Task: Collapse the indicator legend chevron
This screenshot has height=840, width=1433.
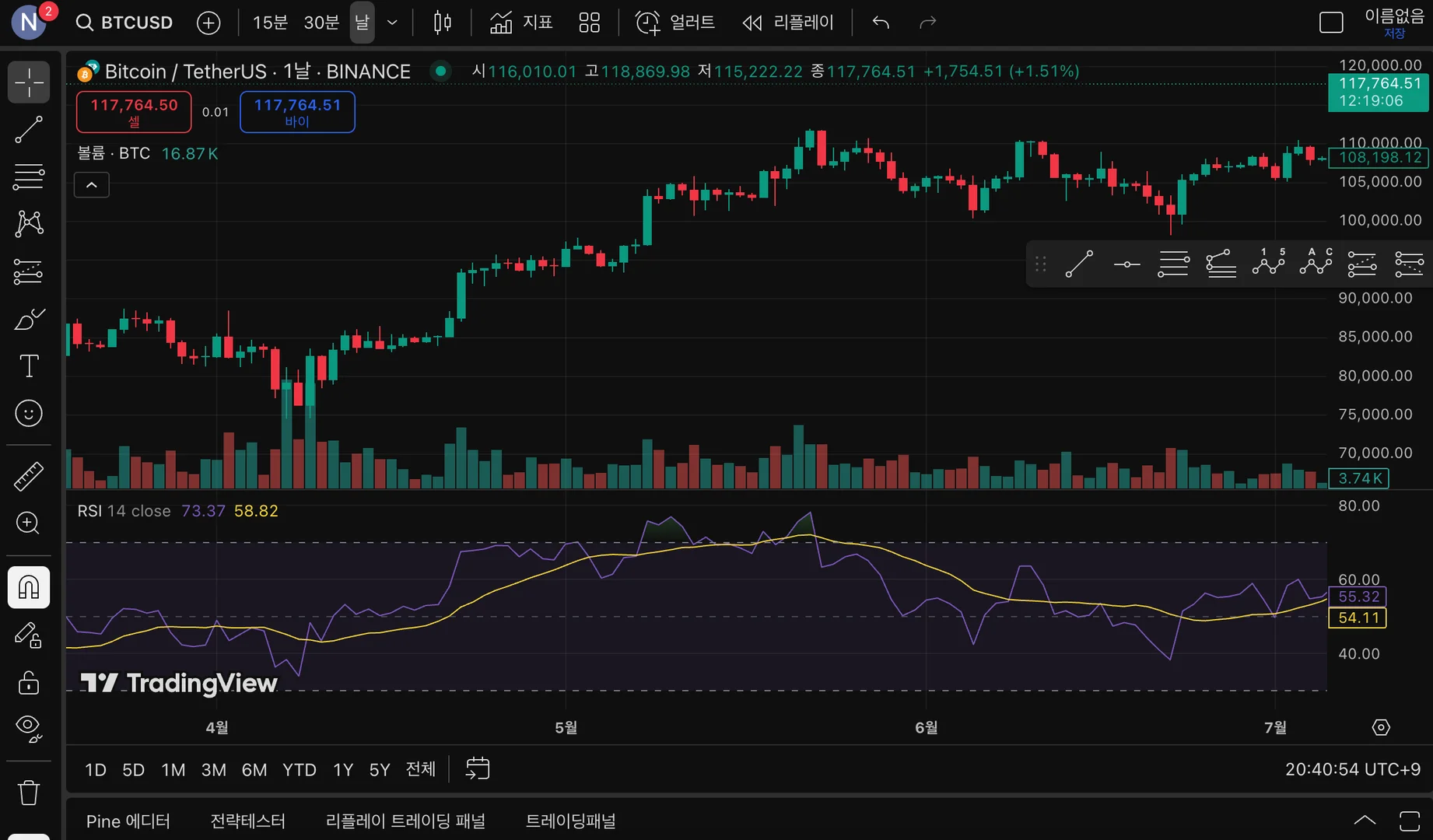Action: coord(92,185)
